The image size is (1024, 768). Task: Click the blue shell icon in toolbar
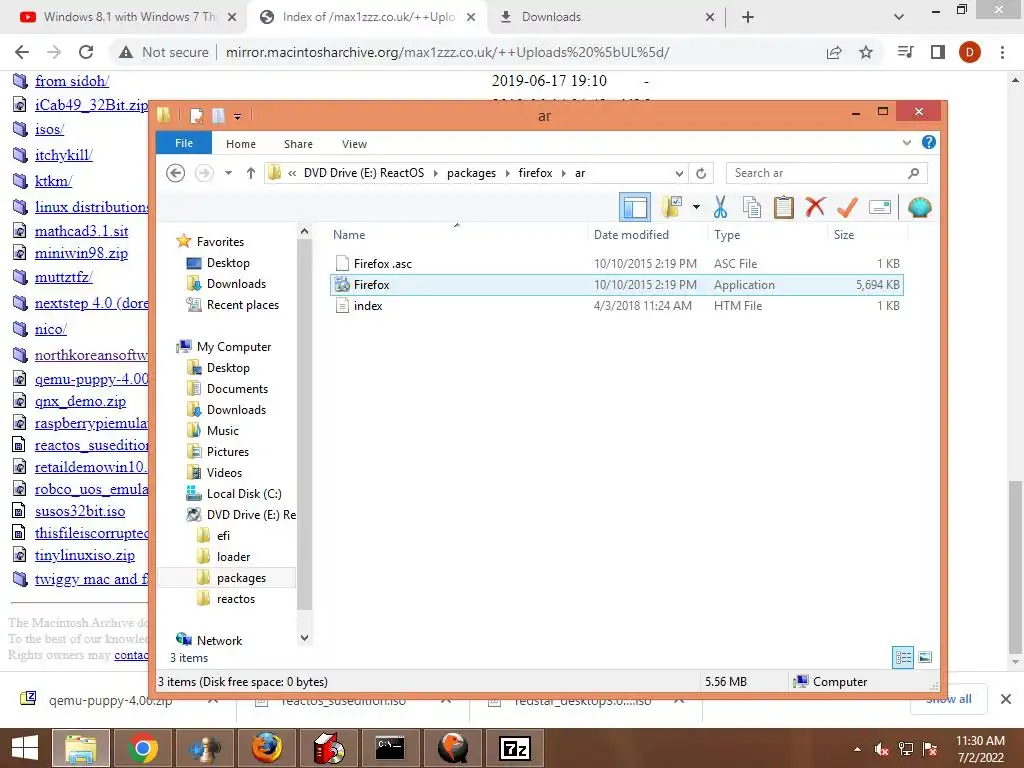[920, 208]
